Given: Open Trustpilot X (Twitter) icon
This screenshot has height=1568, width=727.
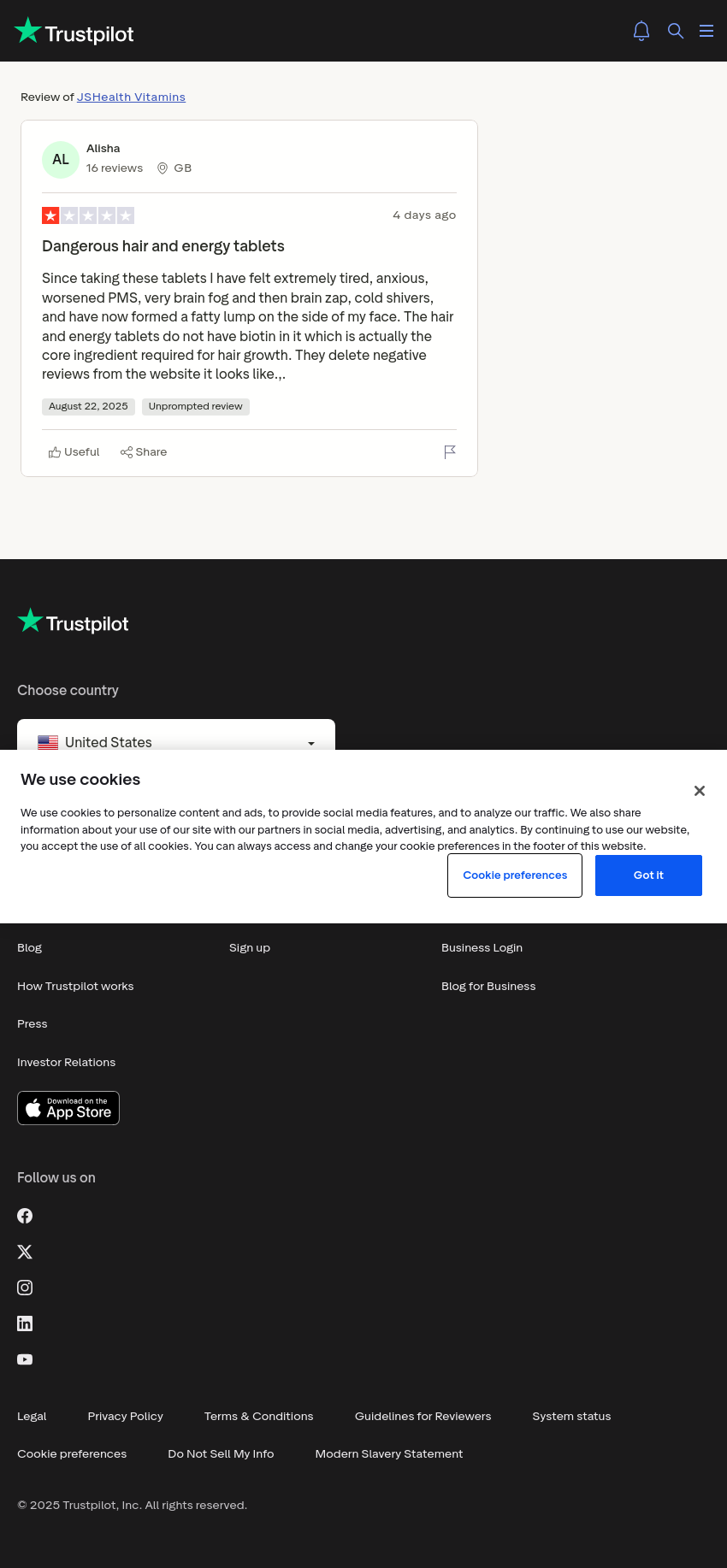Looking at the screenshot, I should (25, 1252).
